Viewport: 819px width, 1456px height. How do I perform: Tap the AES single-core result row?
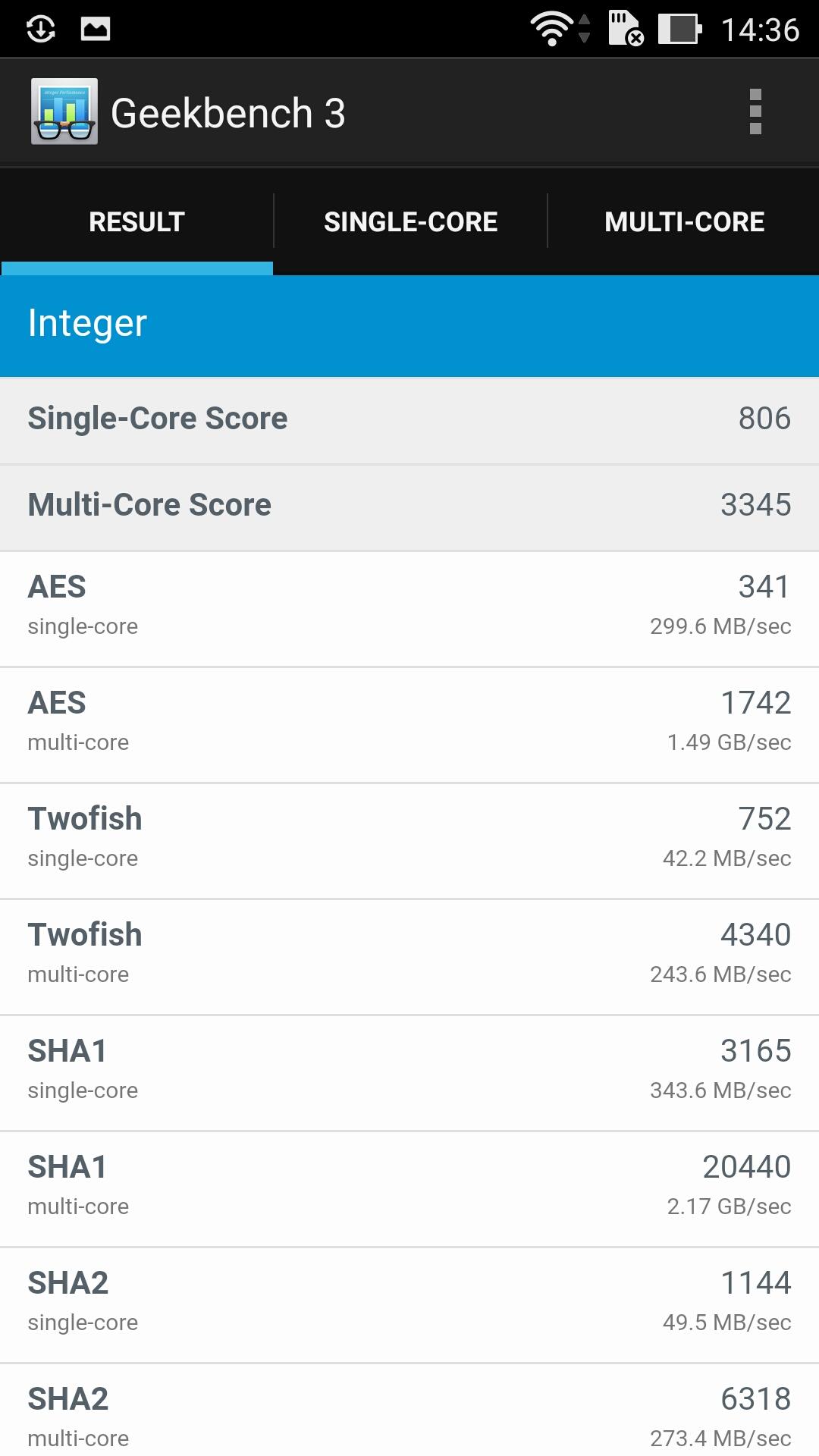pos(409,608)
